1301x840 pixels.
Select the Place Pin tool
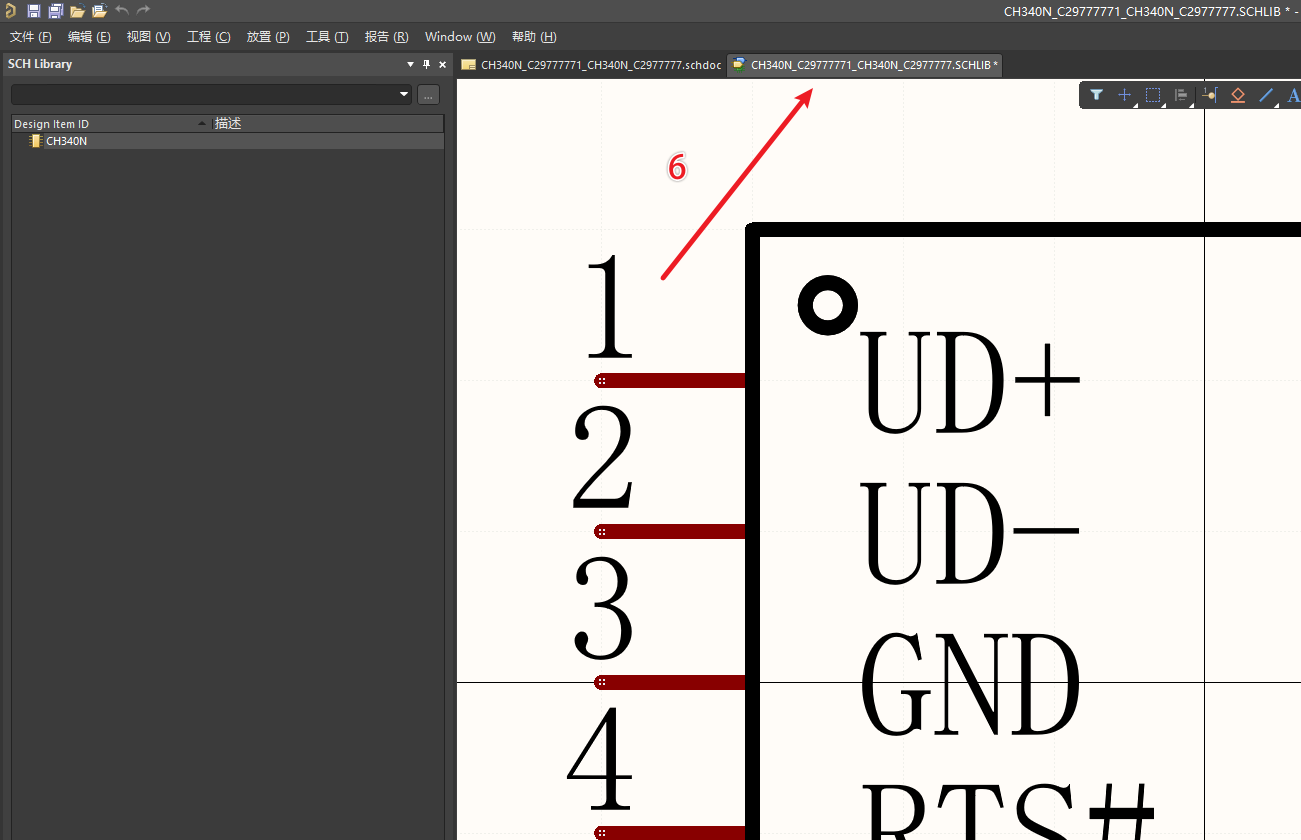pyautogui.click(x=1209, y=95)
